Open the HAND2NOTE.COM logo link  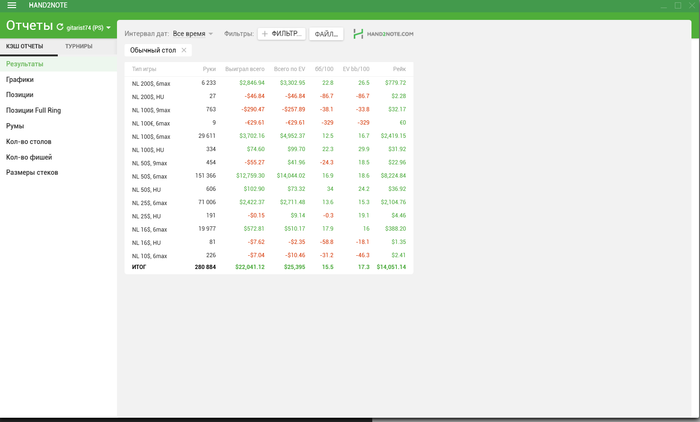(383, 34)
